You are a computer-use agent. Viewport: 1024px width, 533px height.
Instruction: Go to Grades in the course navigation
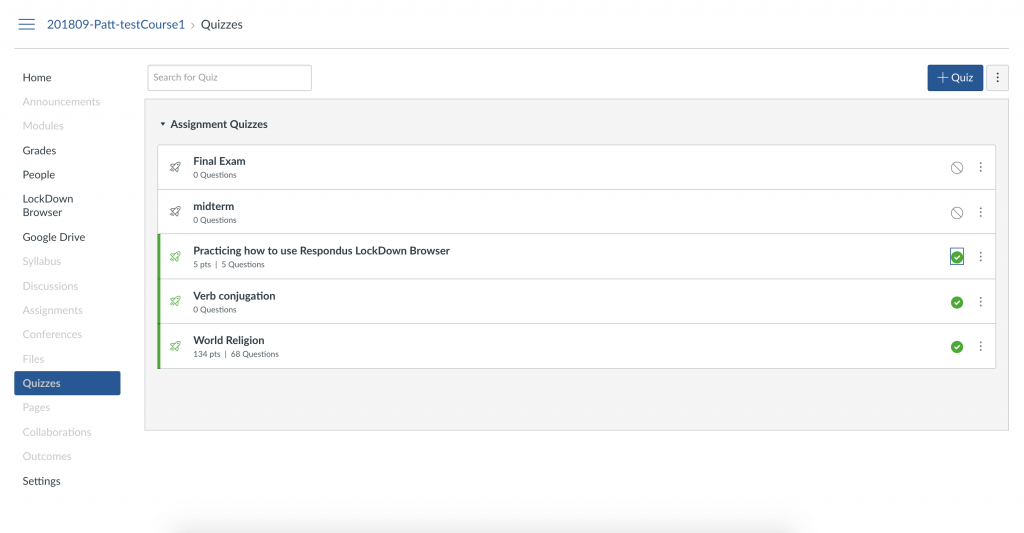click(x=39, y=150)
